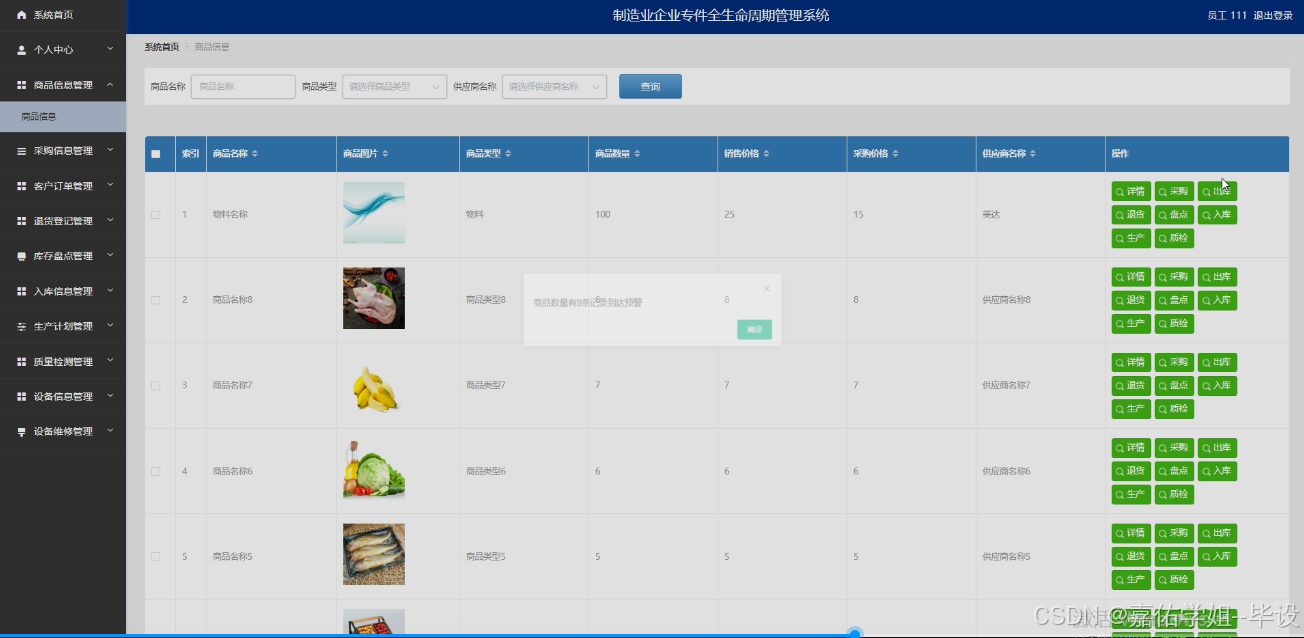
Task: Click 出库 in row 商品名称6
Action: point(1217,447)
